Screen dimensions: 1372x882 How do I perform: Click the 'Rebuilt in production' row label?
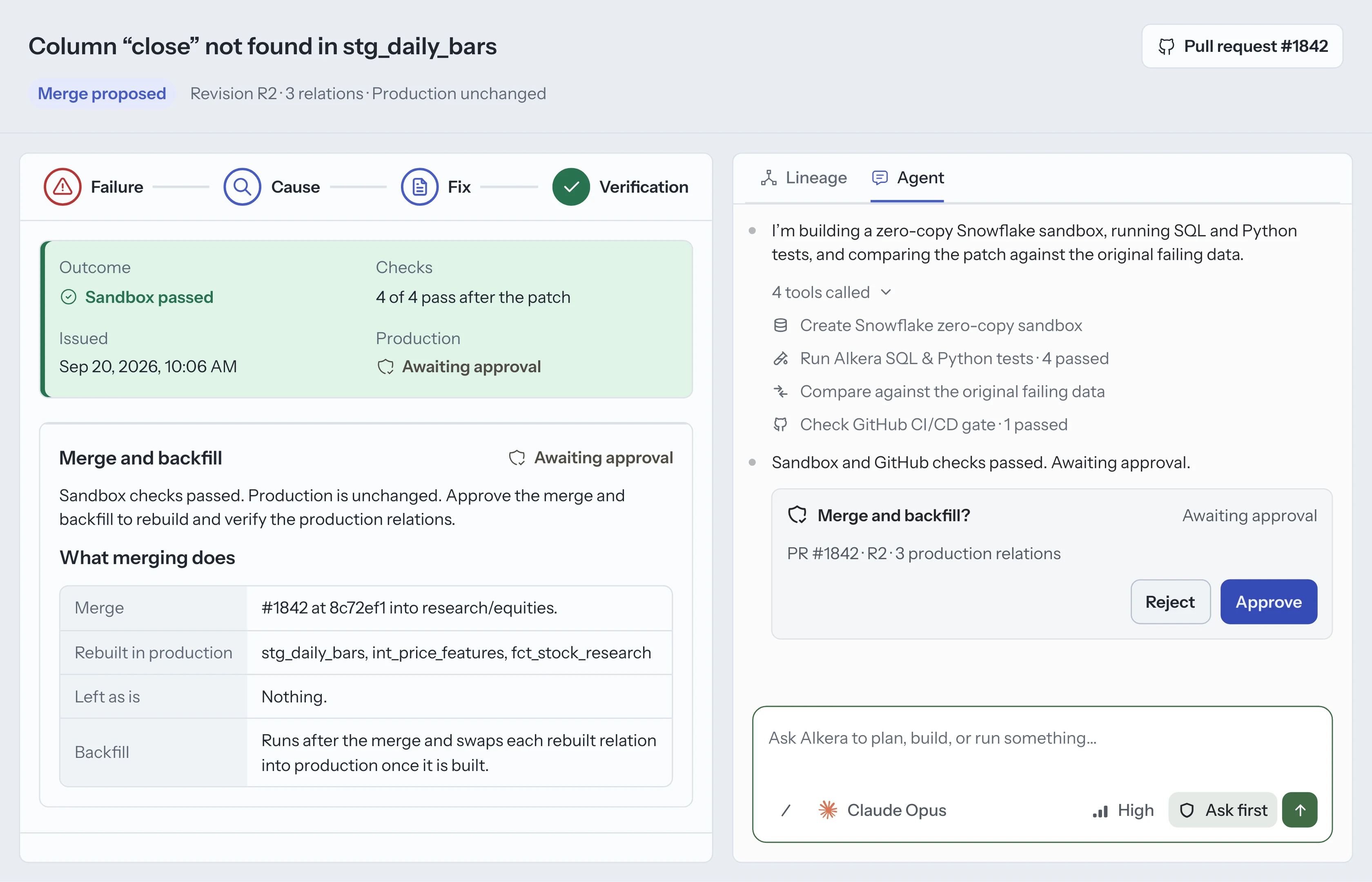point(154,653)
